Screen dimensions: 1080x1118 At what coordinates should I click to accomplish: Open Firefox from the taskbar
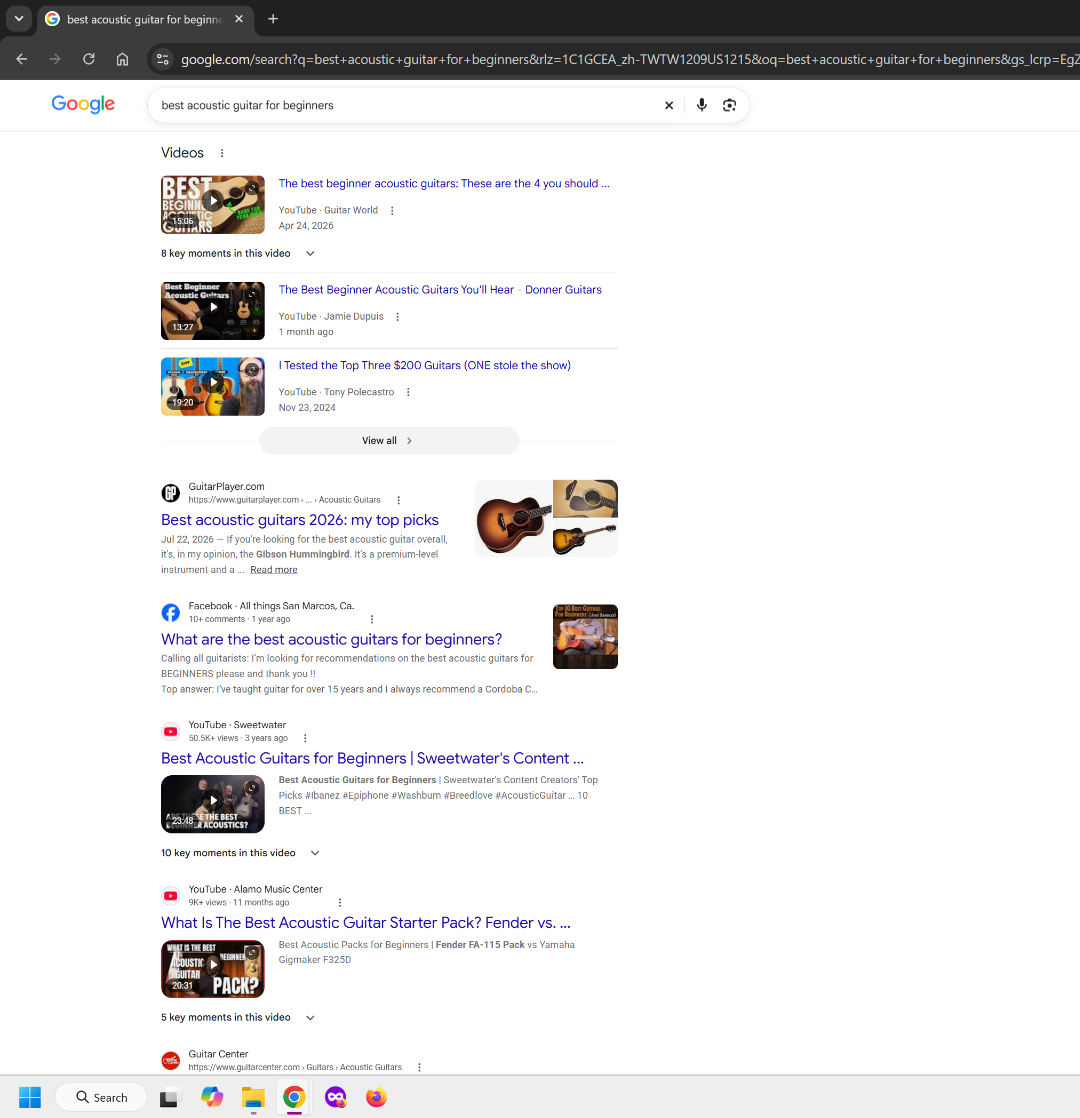tap(376, 1097)
